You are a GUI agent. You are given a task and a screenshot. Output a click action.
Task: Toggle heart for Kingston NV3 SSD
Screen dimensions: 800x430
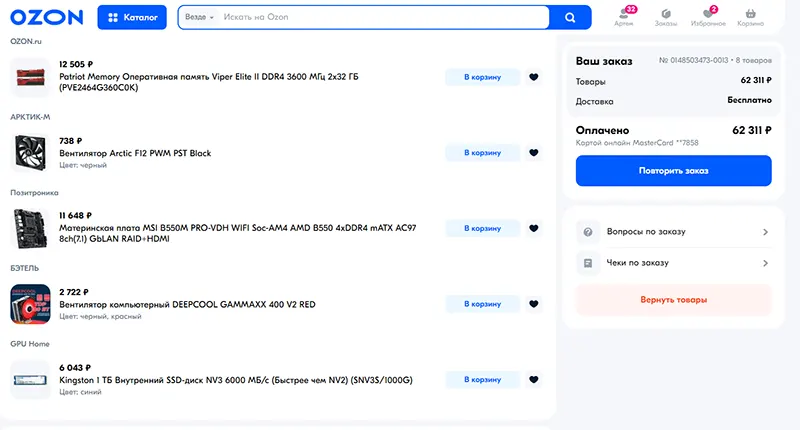click(x=534, y=380)
